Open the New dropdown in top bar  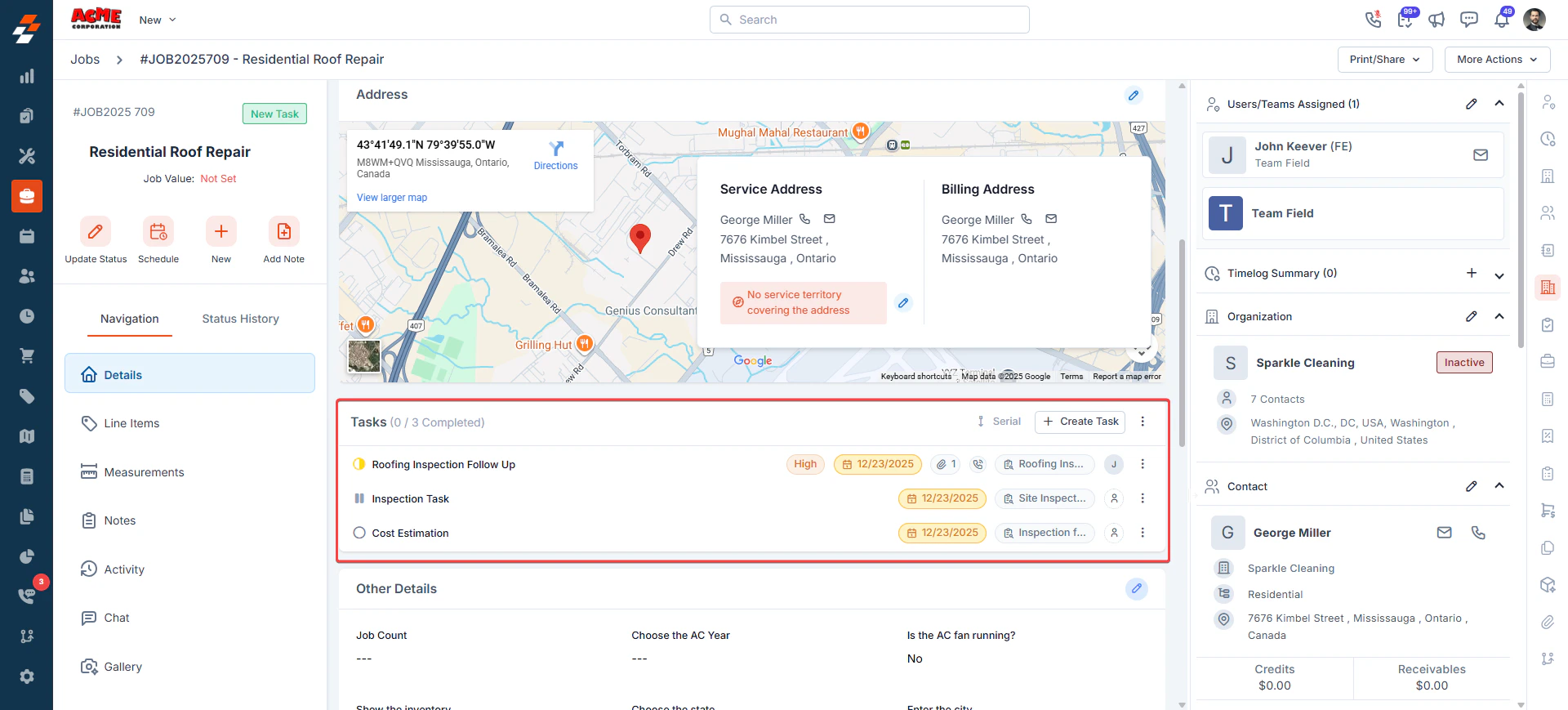[x=158, y=20]
